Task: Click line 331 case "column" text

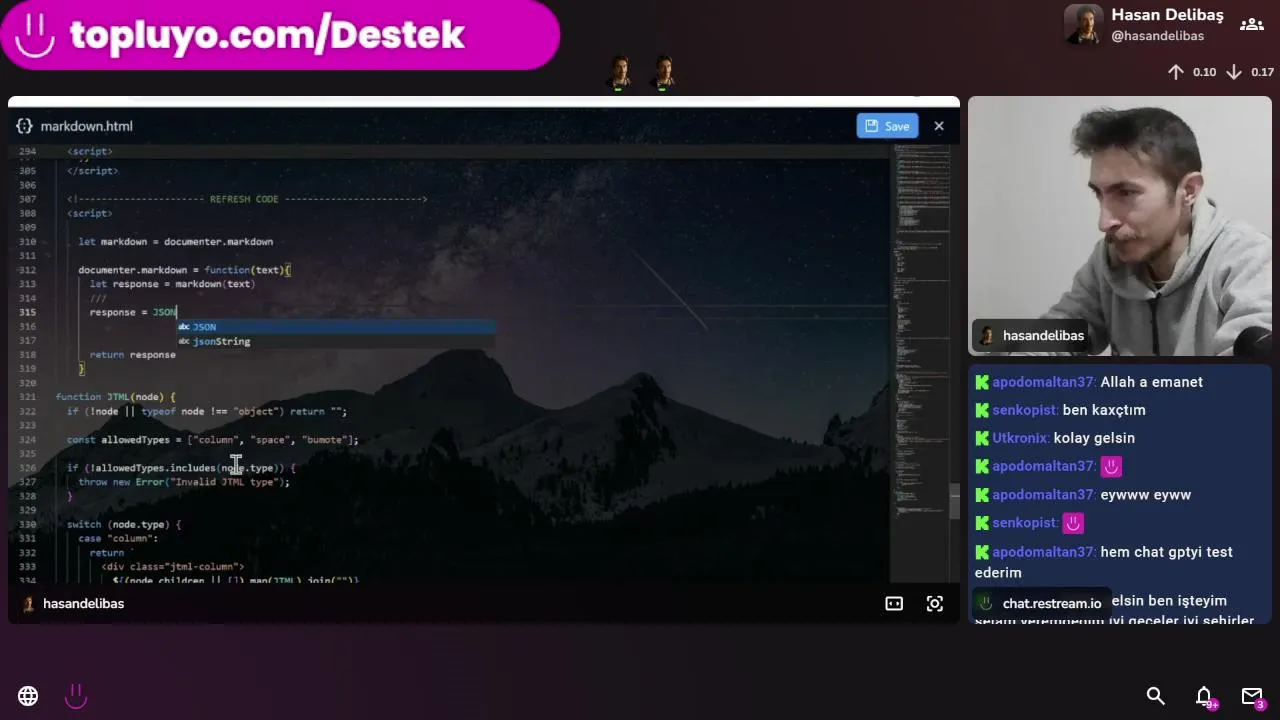Action: click(118, 539)
